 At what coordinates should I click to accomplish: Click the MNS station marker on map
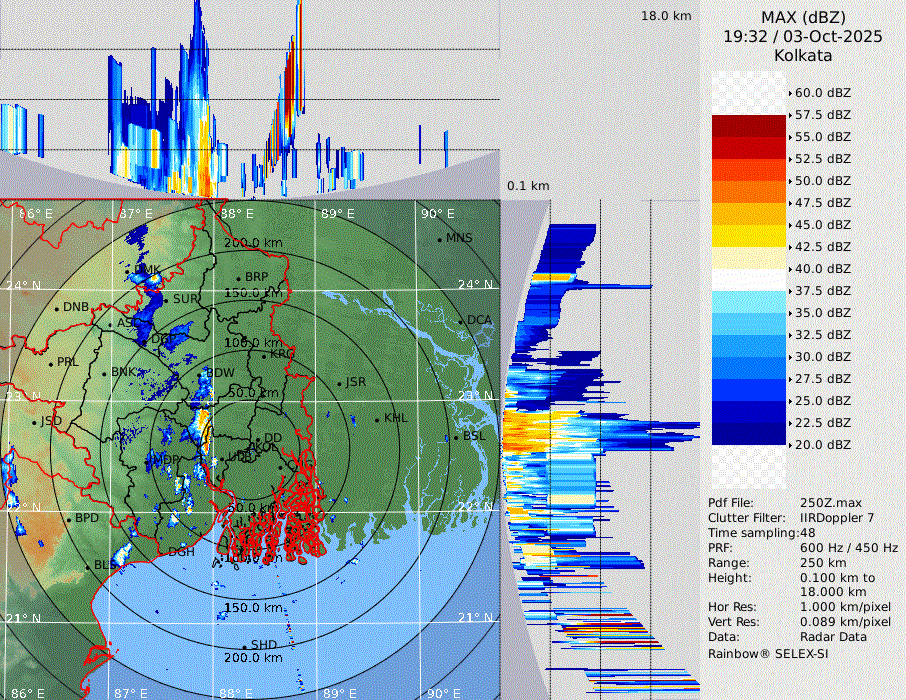pos(439,239)
